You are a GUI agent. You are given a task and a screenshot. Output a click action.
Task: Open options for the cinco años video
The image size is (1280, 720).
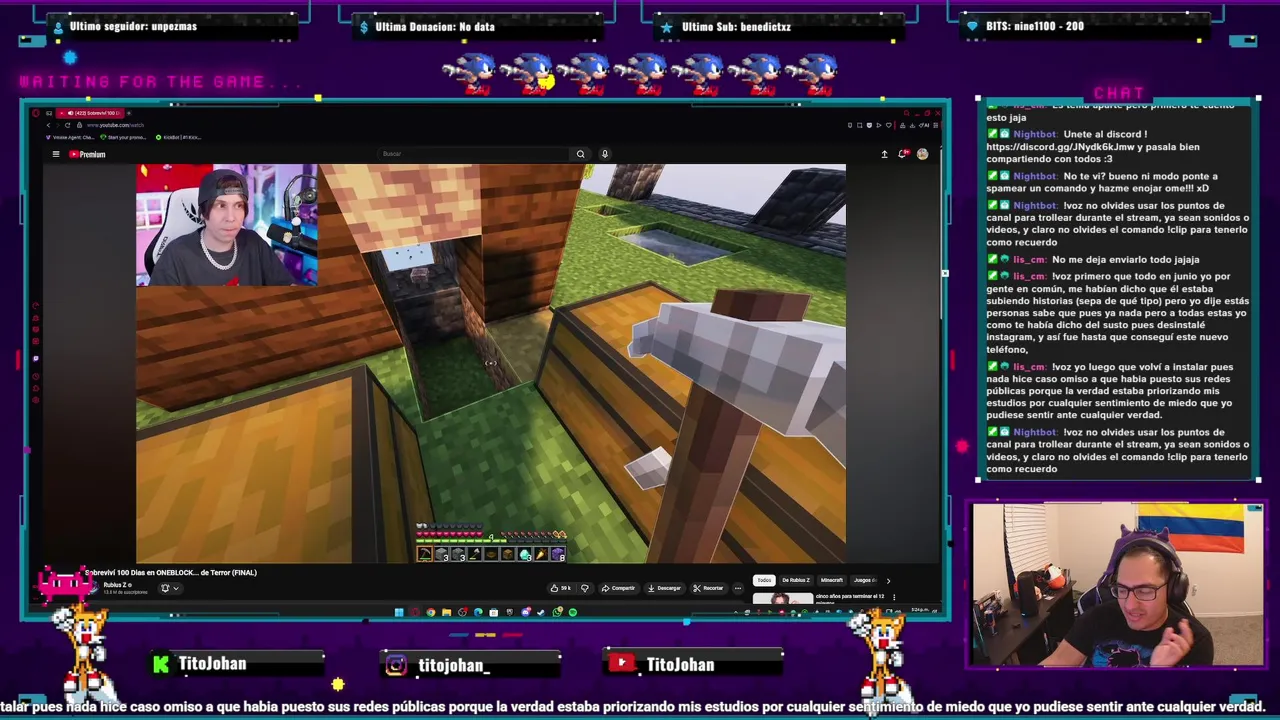894,597
